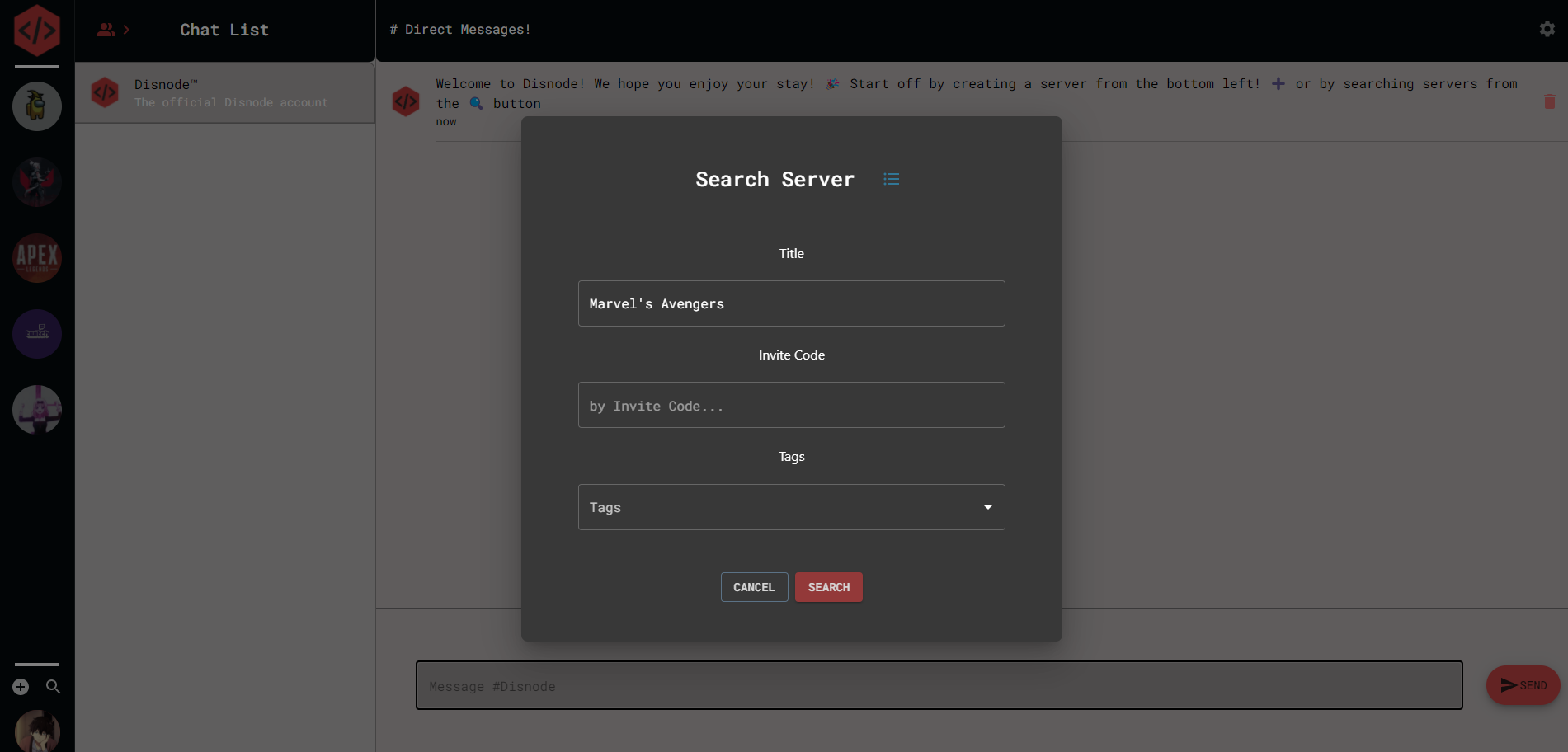Click the red Search button
1568x752 pixels.
[x=829, y=587]
